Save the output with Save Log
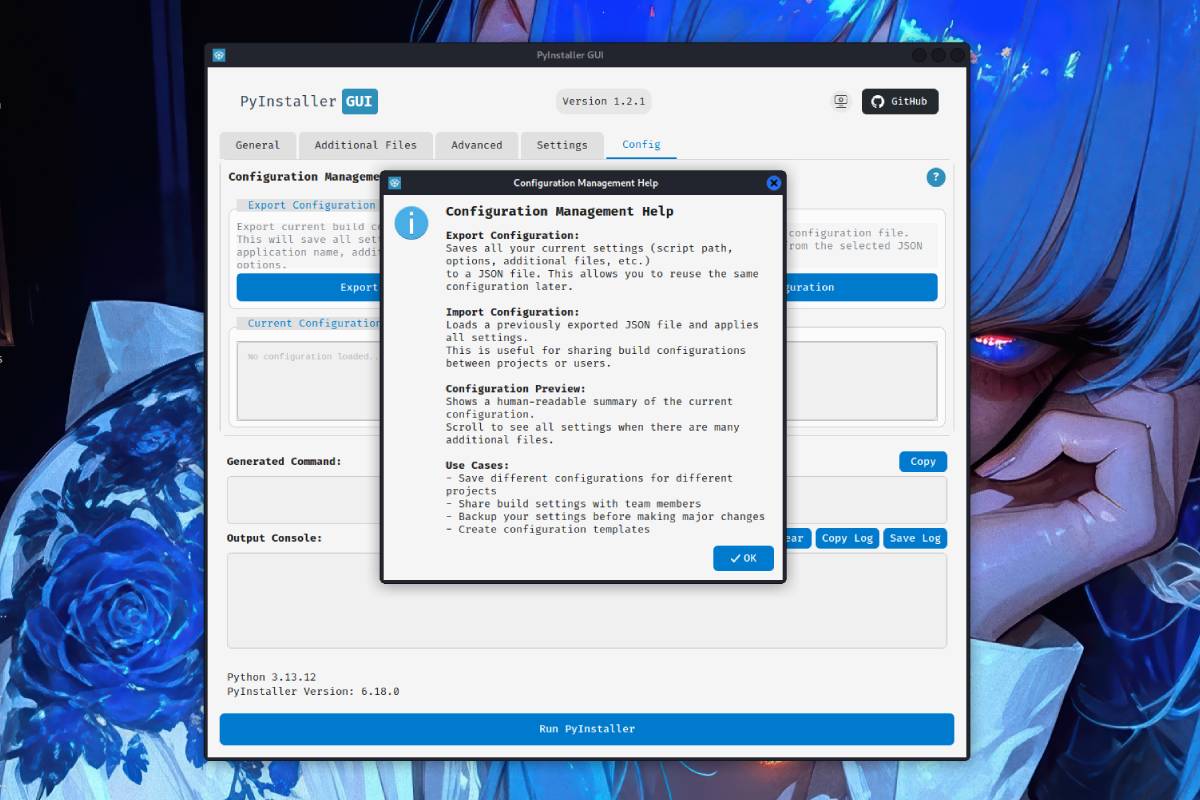1200x800 pixels. tap(915, 538)
